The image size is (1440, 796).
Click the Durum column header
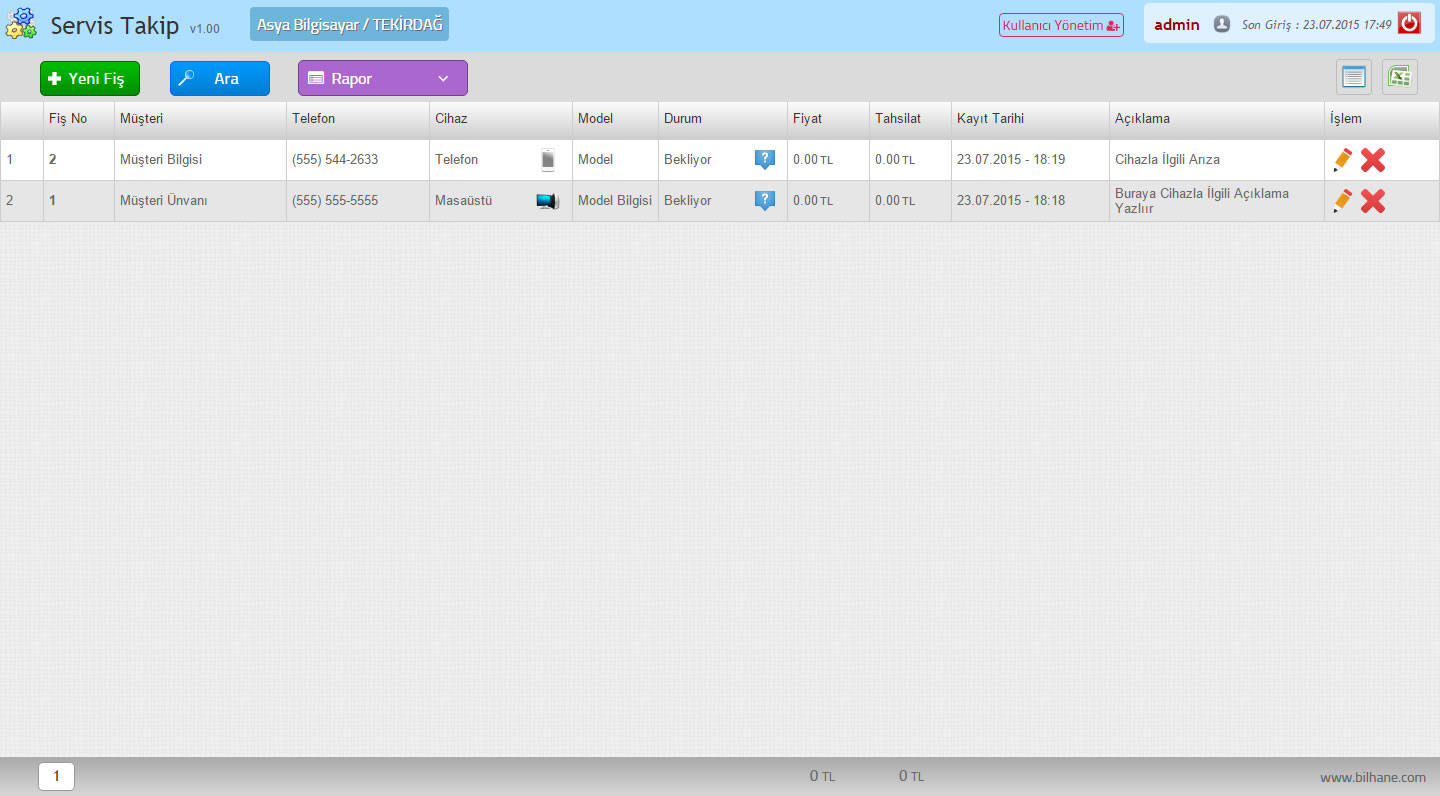(683, 118)
